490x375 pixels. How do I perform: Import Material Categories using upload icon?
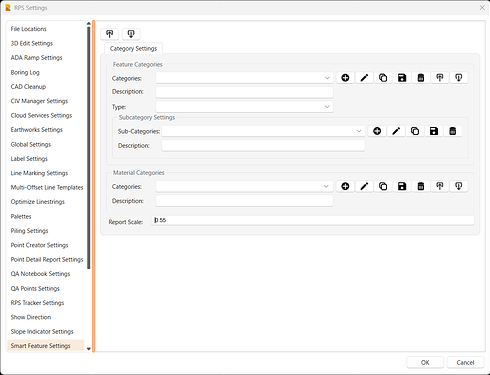(x=440, y=186)
